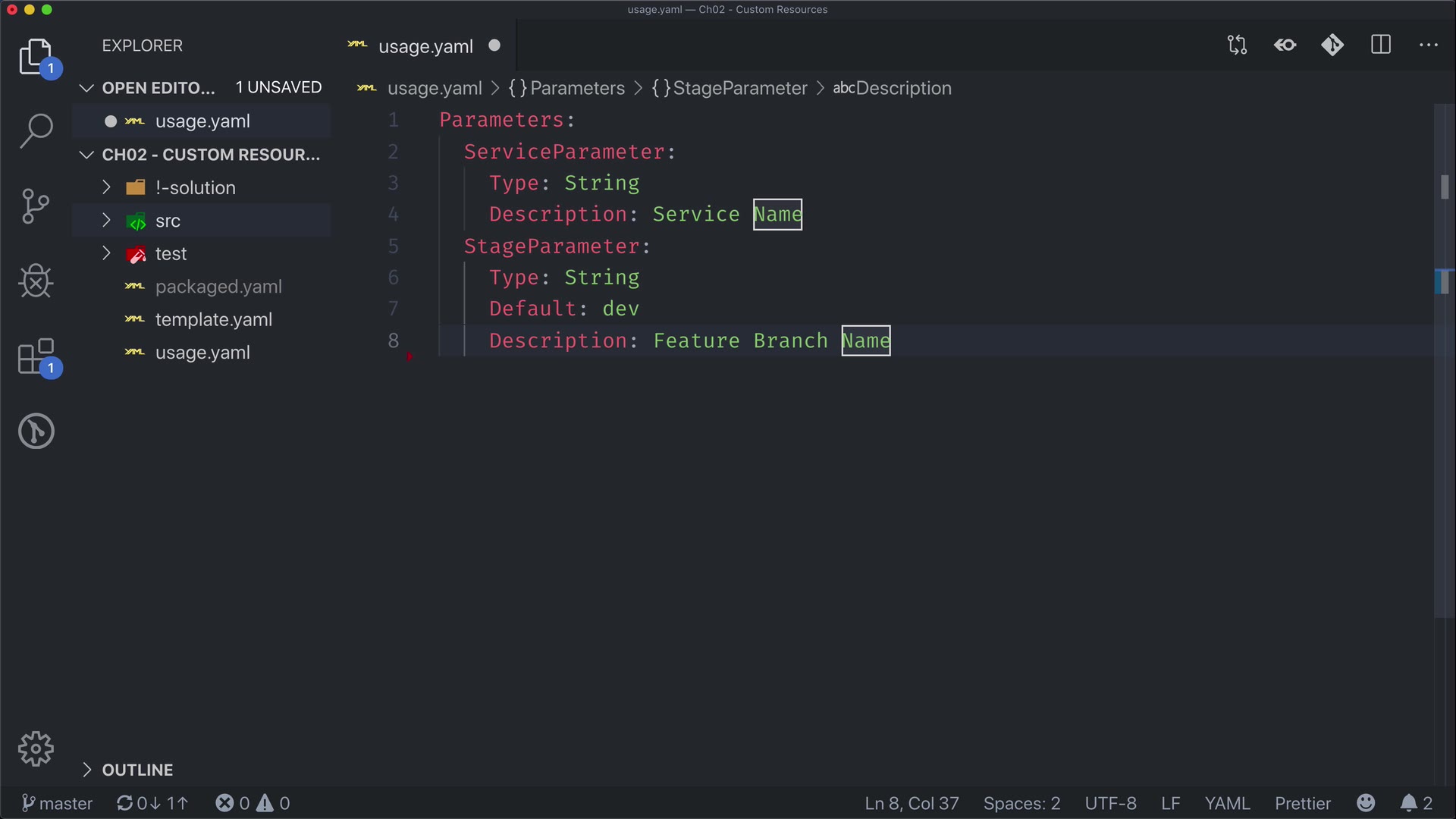Open the Search view in activity bar
Screen dimensions: 1456x819
tap(36, 131)
